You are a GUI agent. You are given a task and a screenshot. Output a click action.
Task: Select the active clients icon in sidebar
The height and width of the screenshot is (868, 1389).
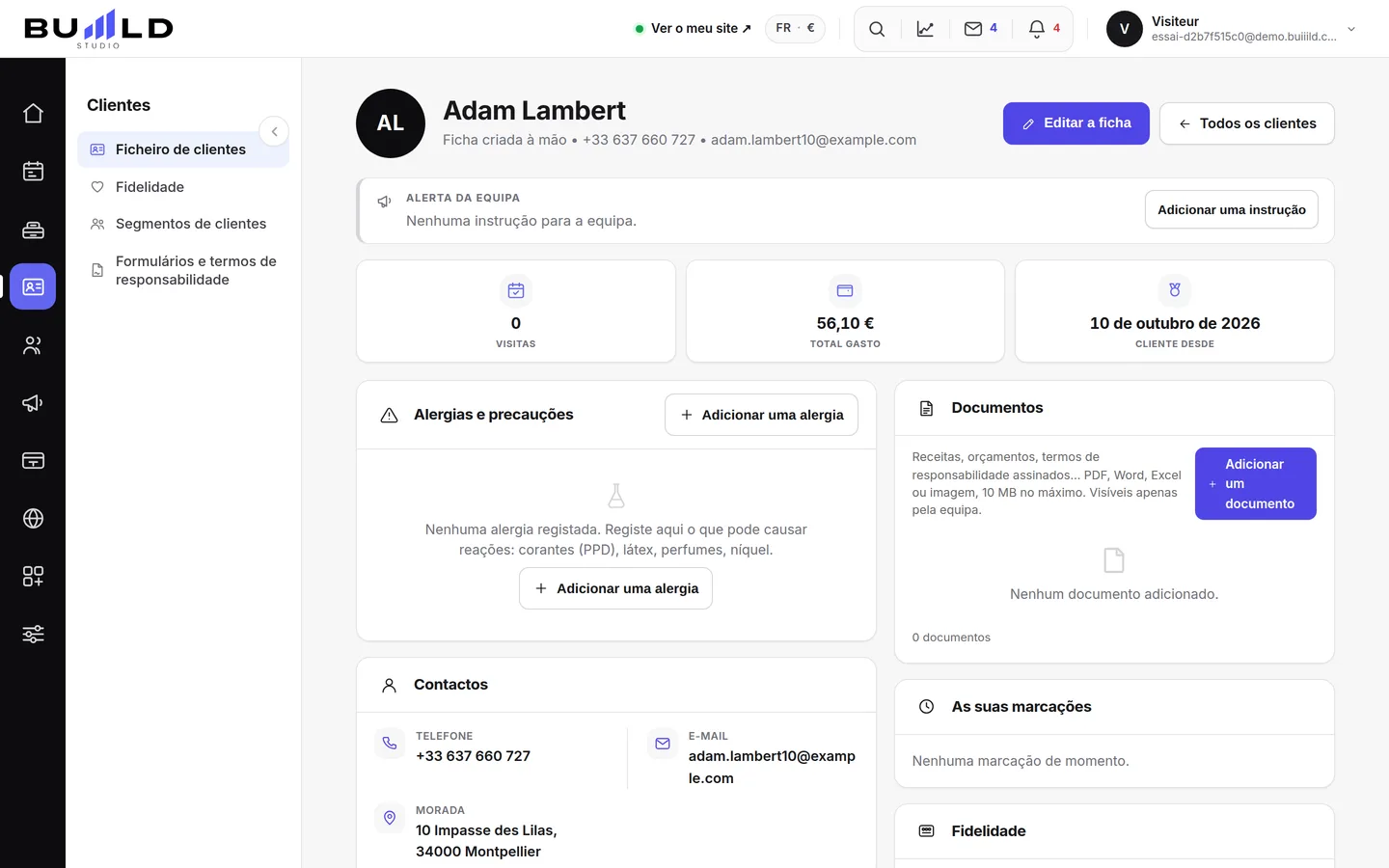pyautogui.click(x=33, y=287)
